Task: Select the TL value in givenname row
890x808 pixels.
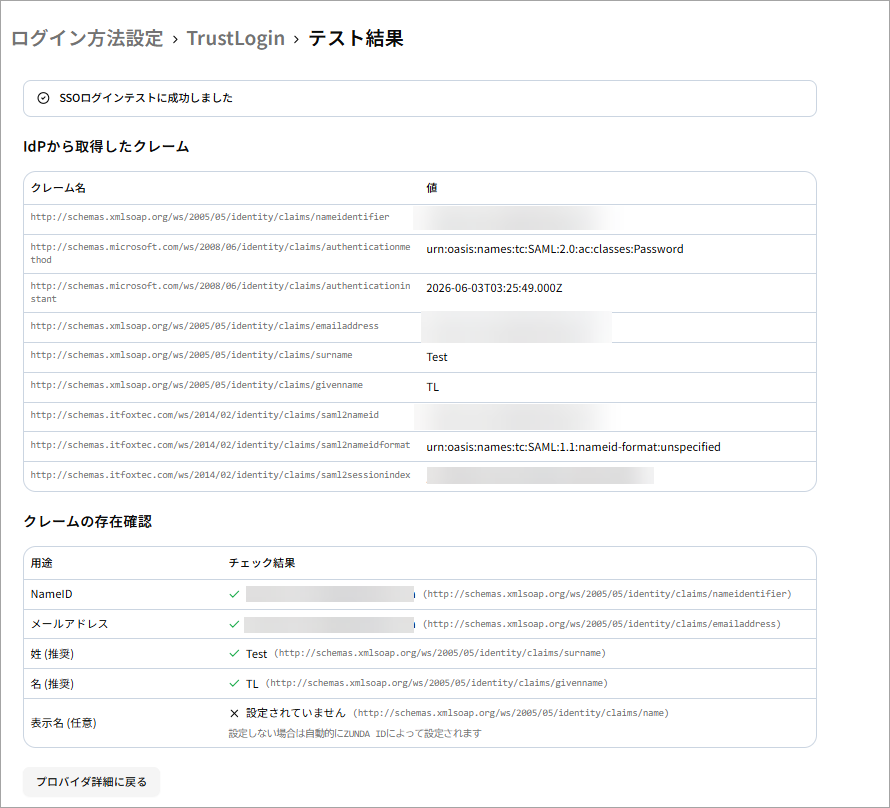Action: (433, 387)
